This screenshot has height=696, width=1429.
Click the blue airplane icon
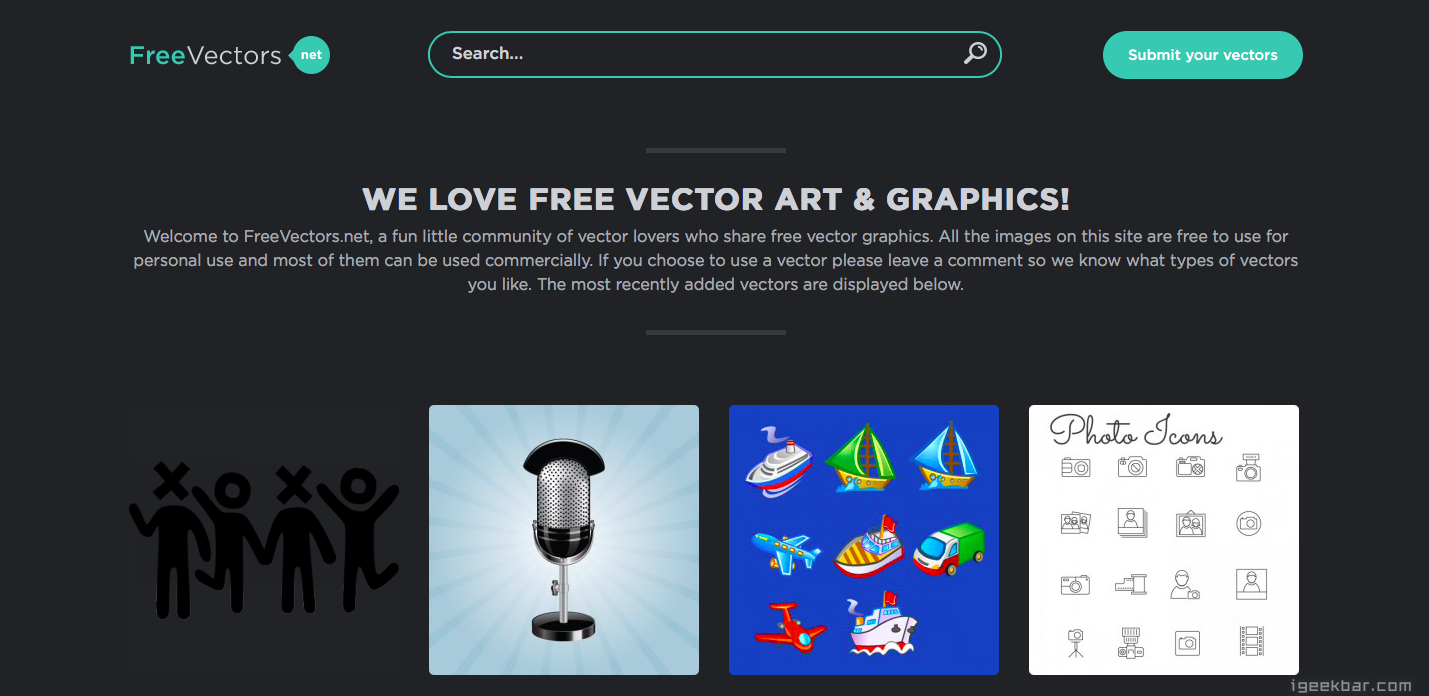coord(785,548)
